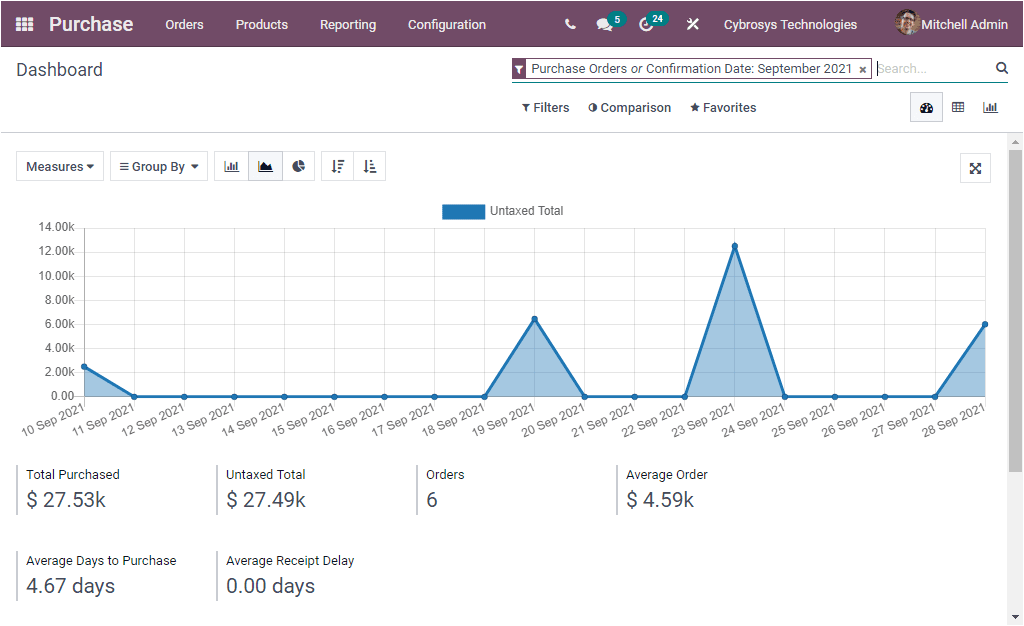Switch the graph to pie chart
This screenshot has width=1024, height=626.
(x=299, y=166)
